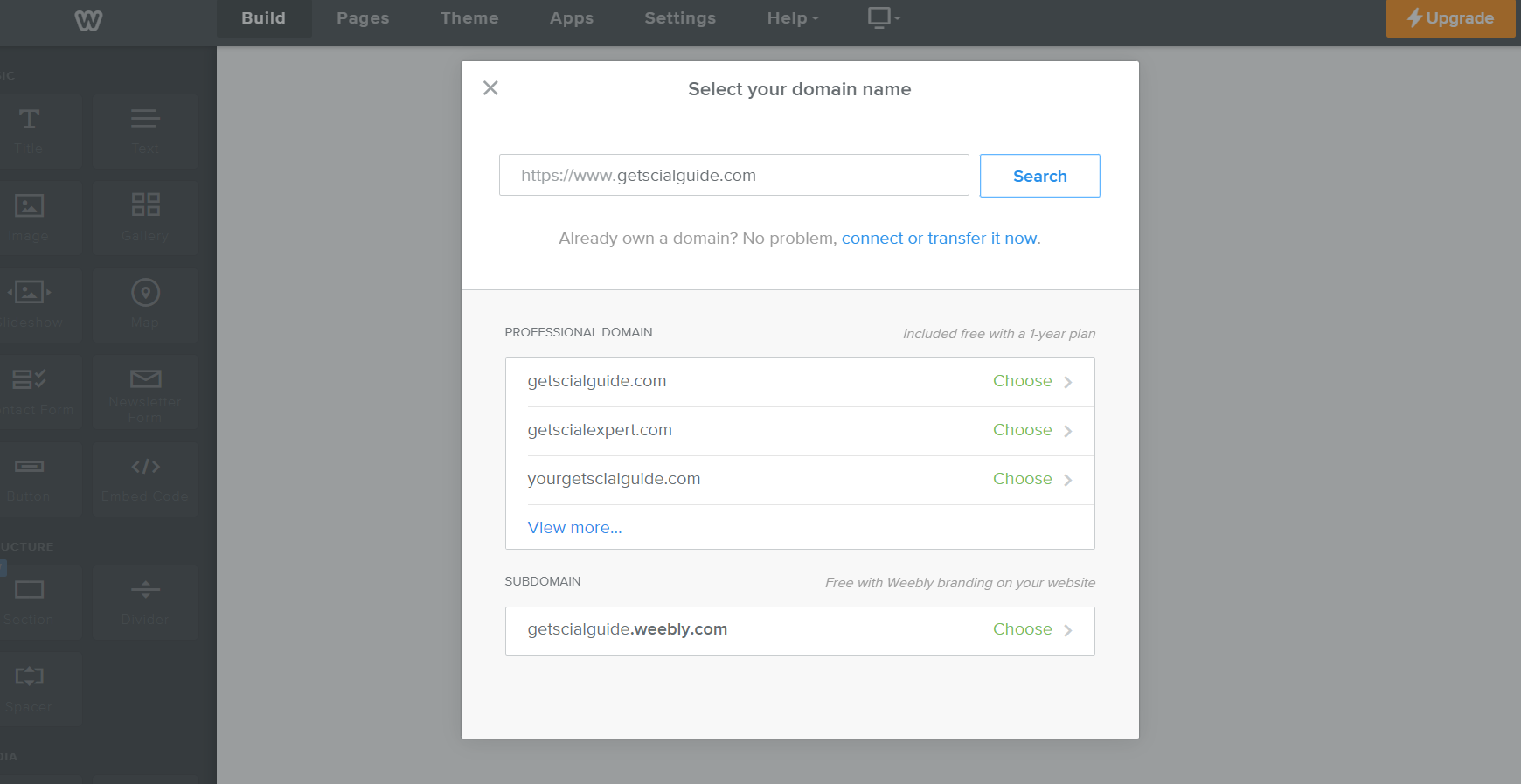This screenshot has height=784, width=1521.
Task: Click the getscialguide.weebly.com subdomain text
Action: (x=627, y=629)
